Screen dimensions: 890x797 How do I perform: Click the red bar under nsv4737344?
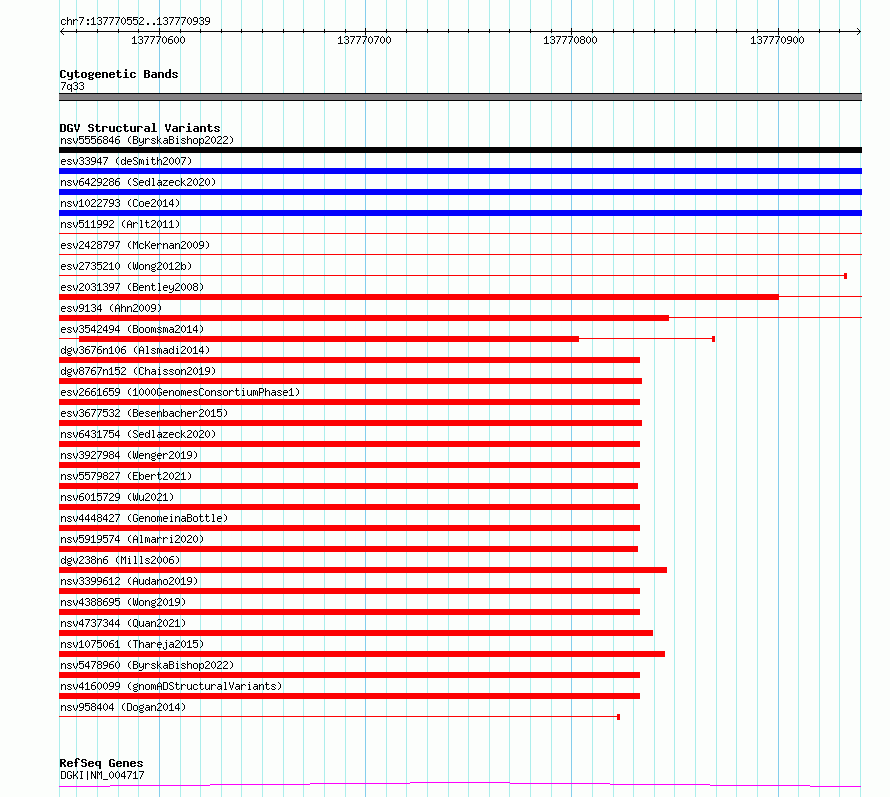coord(356,633)
